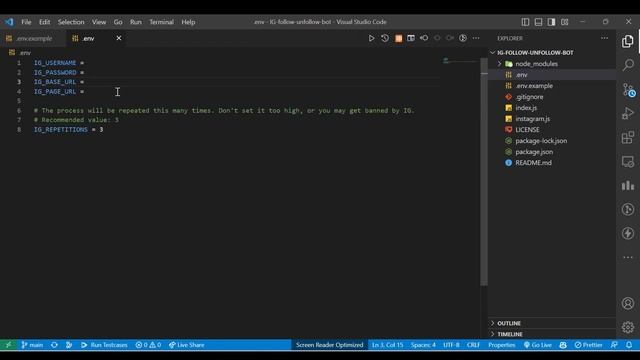Open the Selection menu
The width and height of the screenshot is (640, 360).
pyautogui.click(x=71, y=22)
